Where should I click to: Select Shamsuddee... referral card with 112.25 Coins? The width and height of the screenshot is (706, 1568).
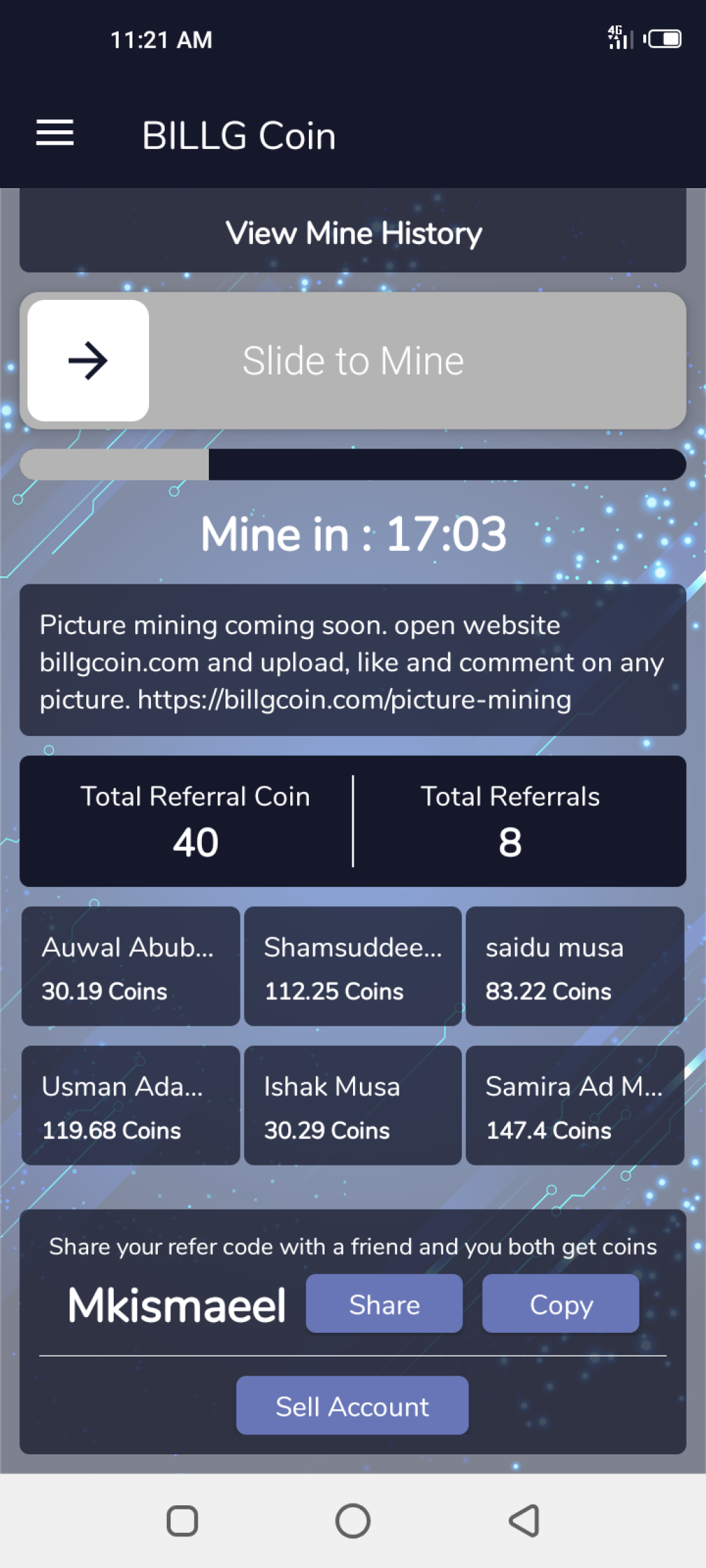tap(353, 966)
